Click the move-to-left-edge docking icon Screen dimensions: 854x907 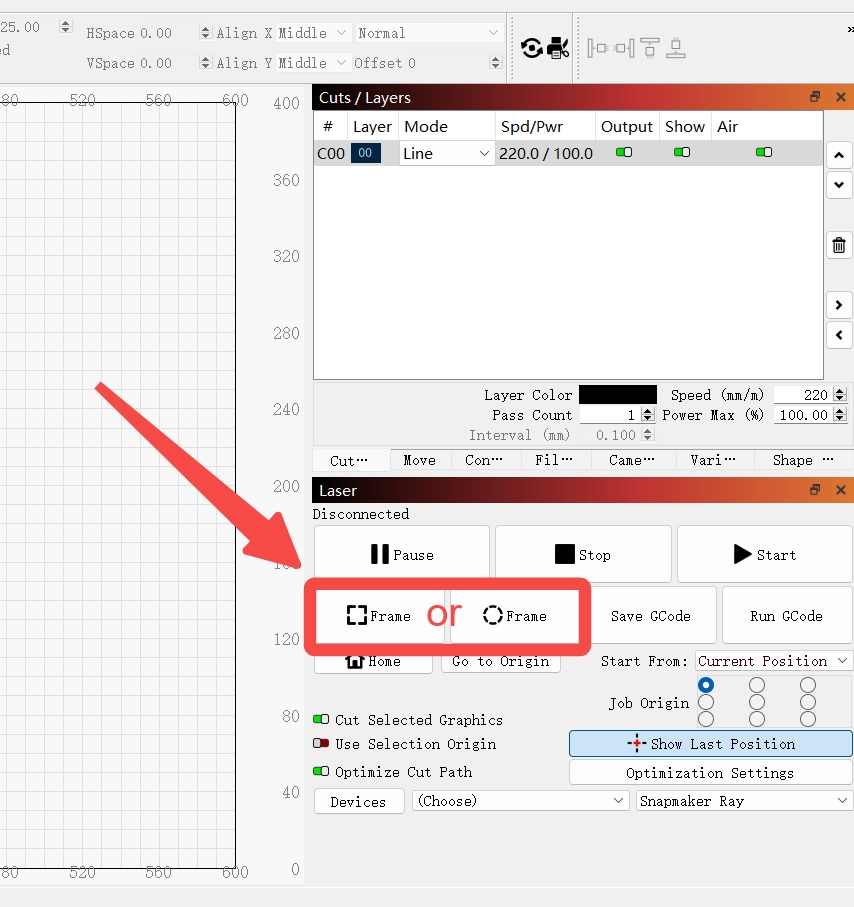[x=597, y=48]
